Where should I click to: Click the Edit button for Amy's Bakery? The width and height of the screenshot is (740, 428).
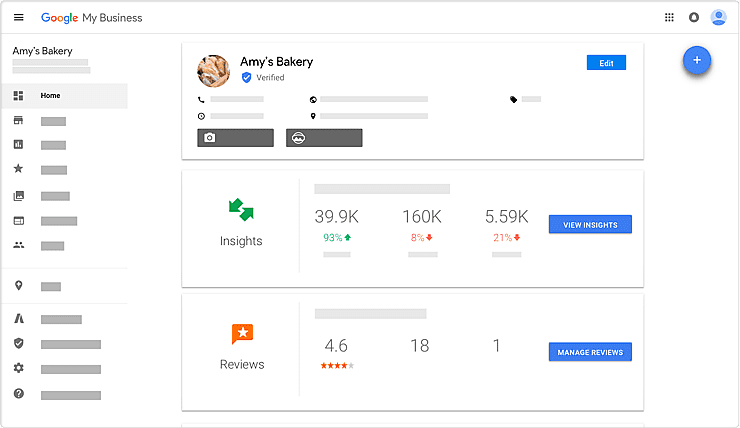606,63
